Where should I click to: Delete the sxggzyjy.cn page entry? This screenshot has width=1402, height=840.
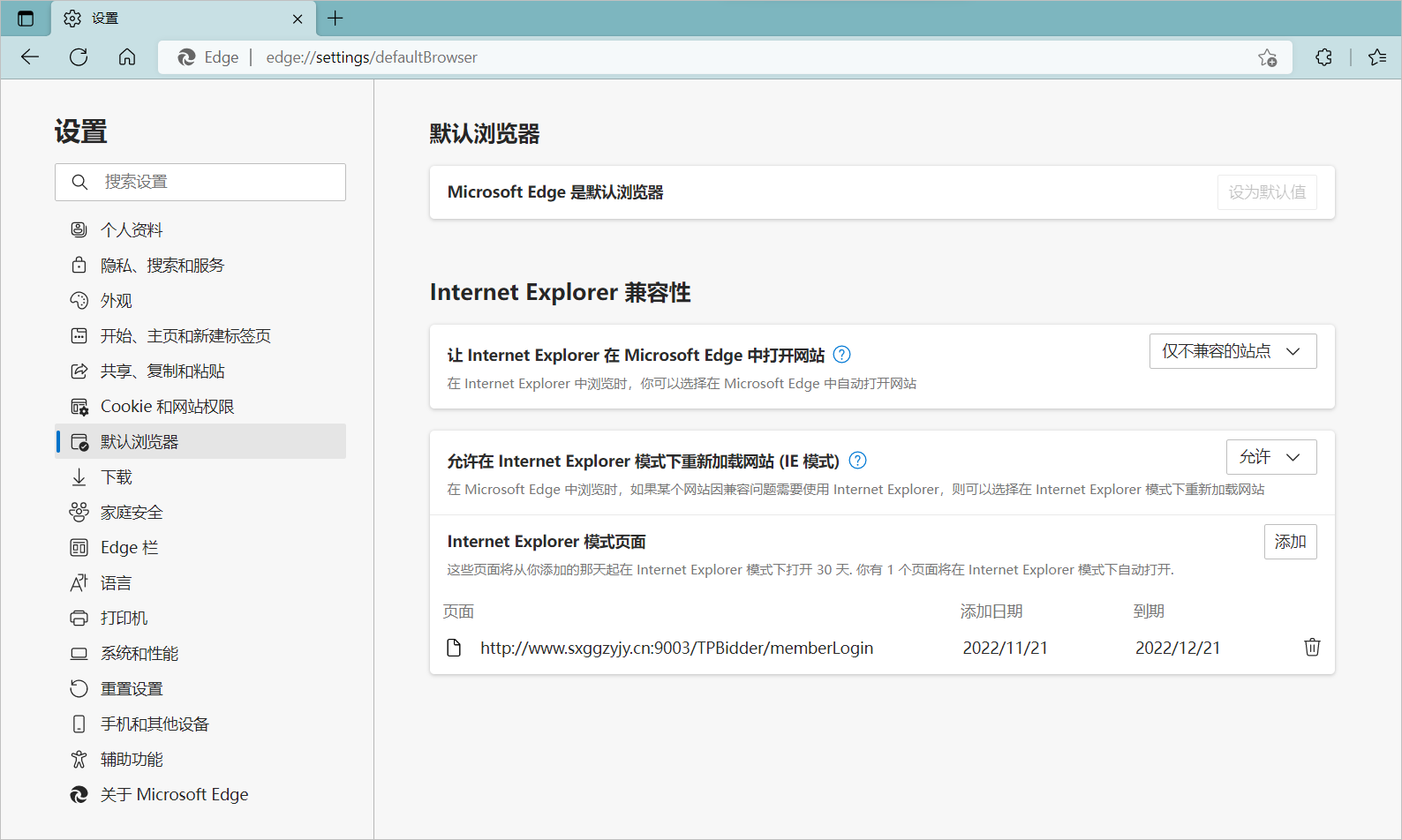pos(1312,648)
